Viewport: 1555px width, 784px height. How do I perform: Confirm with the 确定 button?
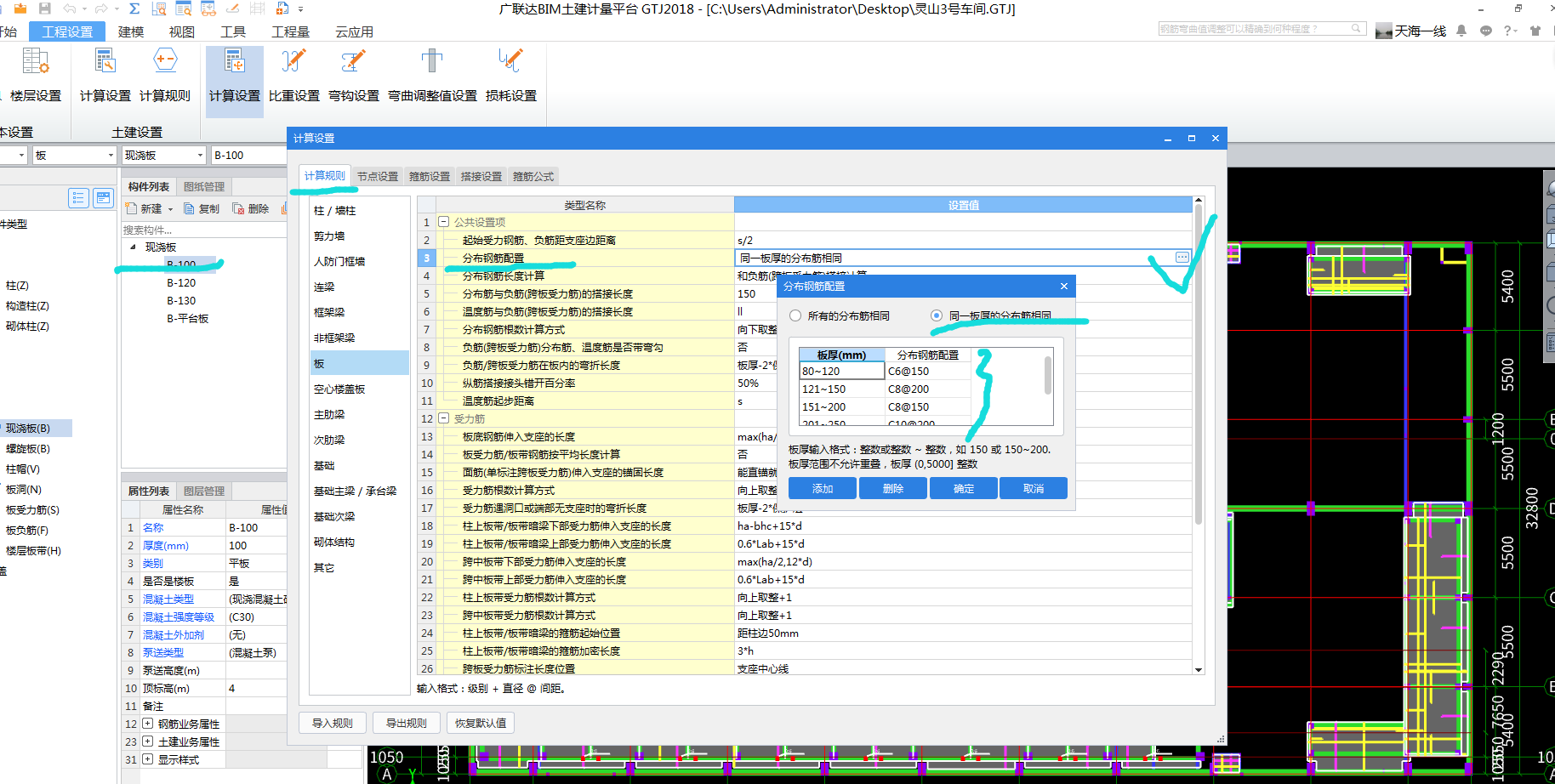(x=964, y=488)
